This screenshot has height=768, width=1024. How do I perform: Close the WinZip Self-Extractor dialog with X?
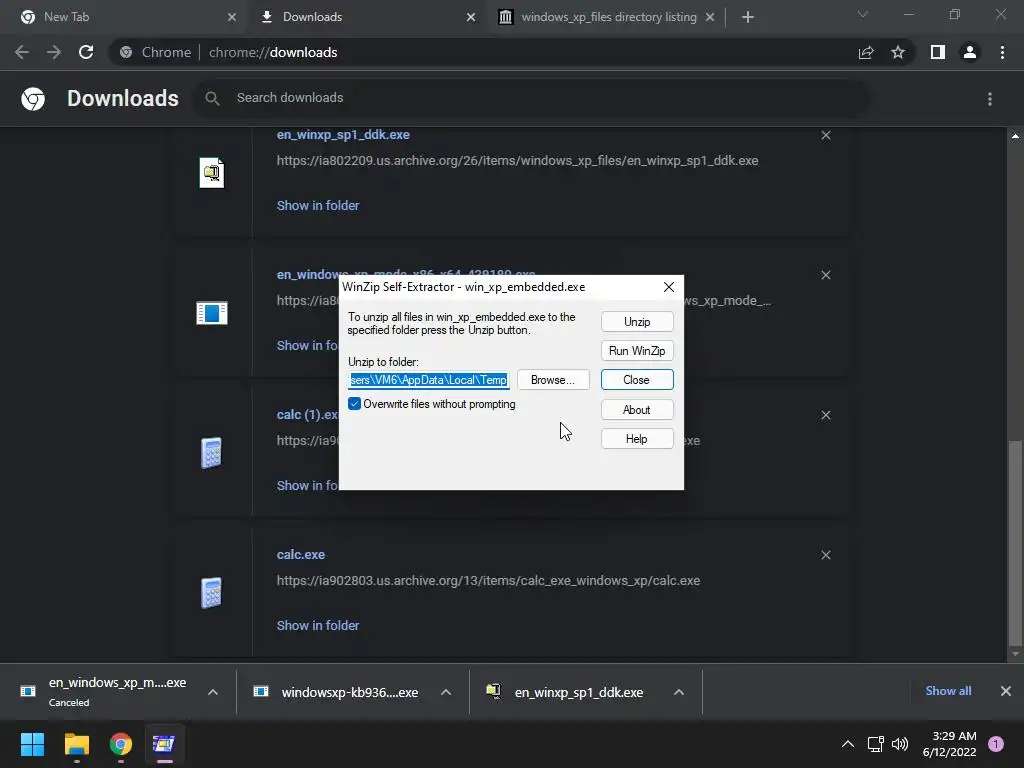(668, 287)
